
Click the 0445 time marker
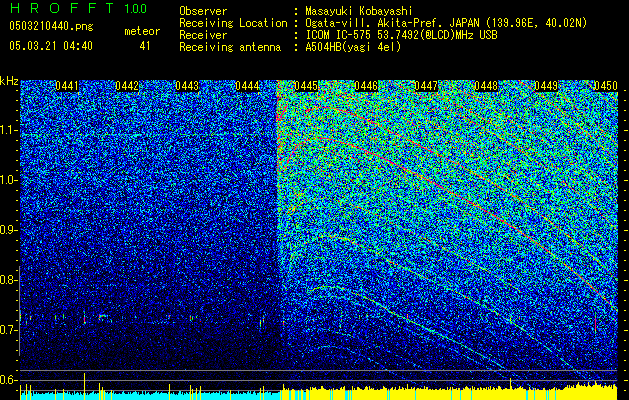coord(306,86)
